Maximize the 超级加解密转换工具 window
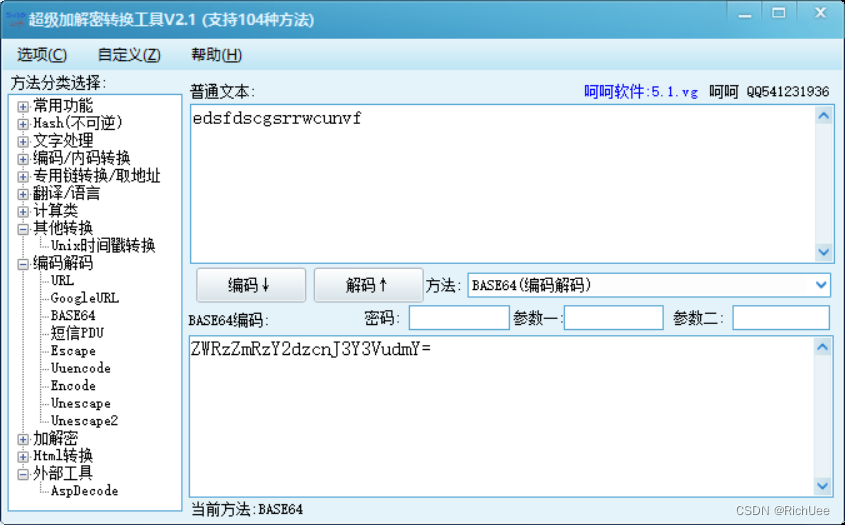Image resolution: width=845 pixels, height=525 pixels. 779,14
